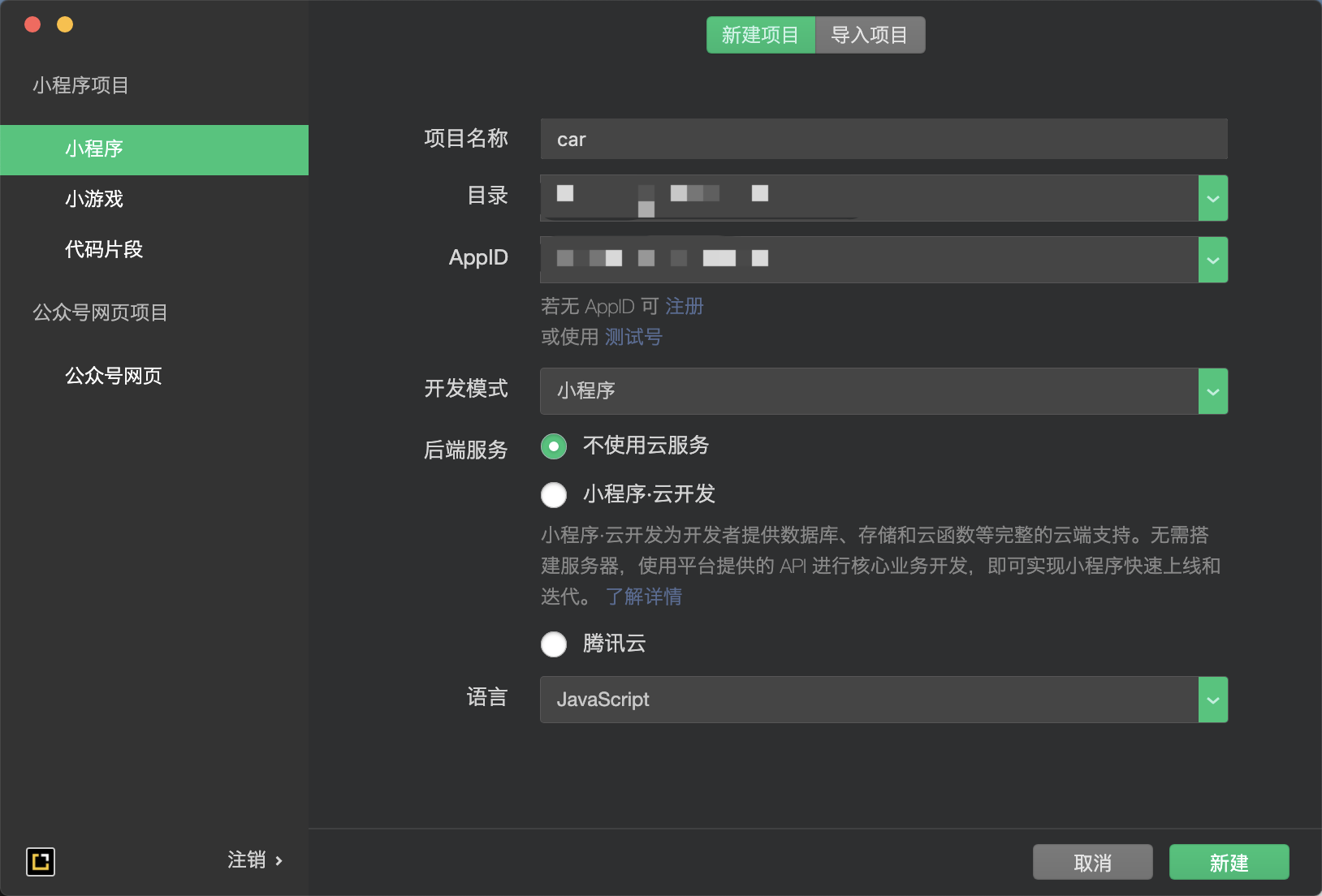Click the arrow beside 注销
This screenshot has height=896, width=1322.
pos(279,861)
